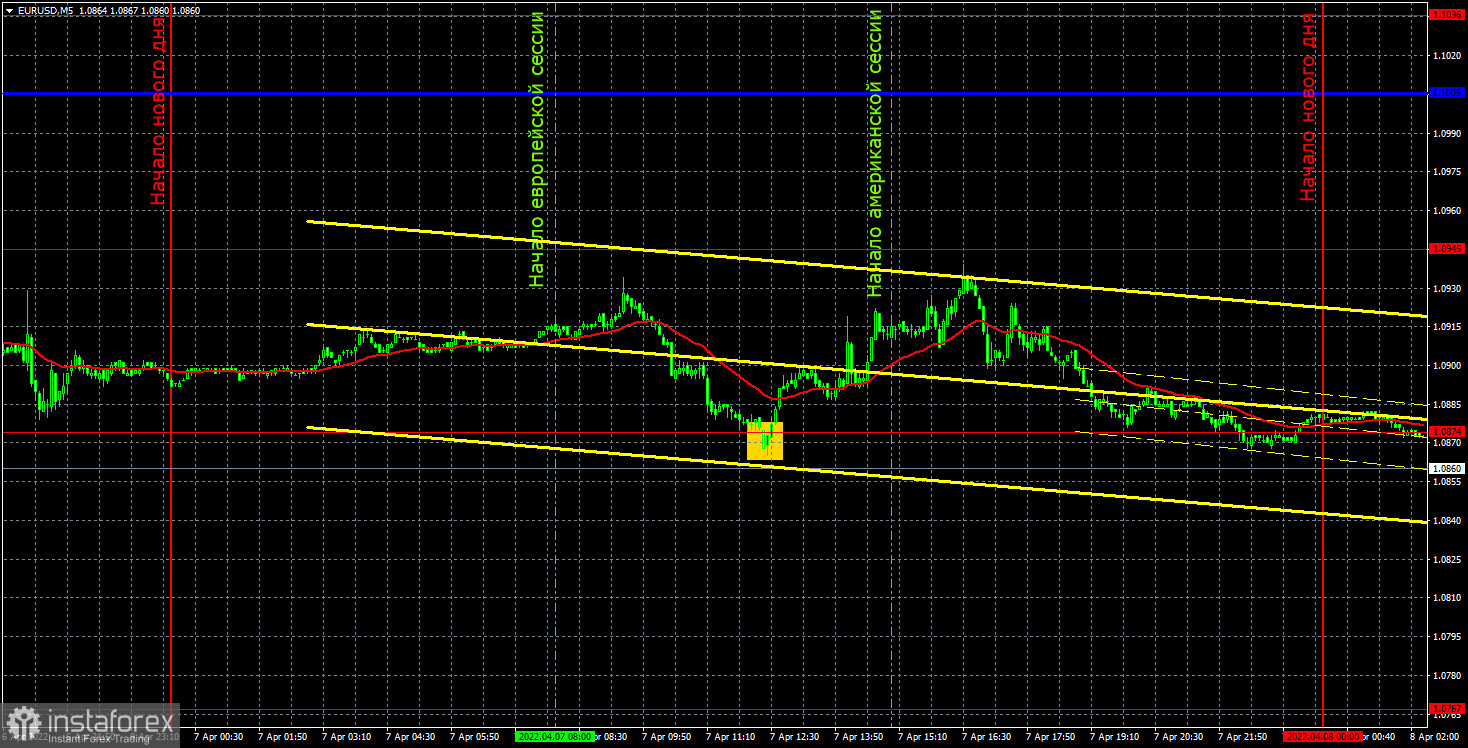
Task: Click the green 2022.04.07 08:00 time label
Action: pyautogui.click(x=554, y=736)
